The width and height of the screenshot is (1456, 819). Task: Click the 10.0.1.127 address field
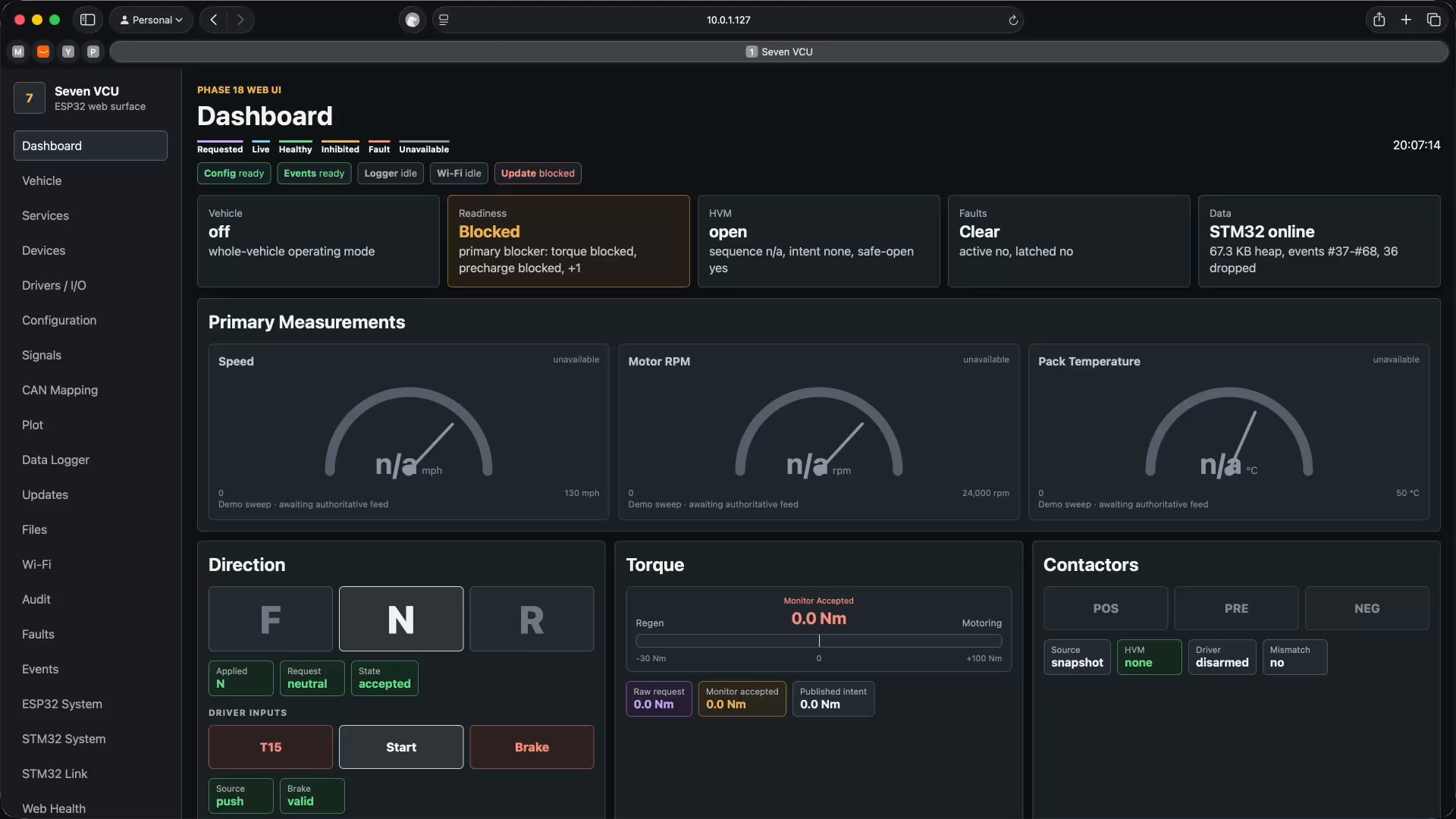(728, 20)
